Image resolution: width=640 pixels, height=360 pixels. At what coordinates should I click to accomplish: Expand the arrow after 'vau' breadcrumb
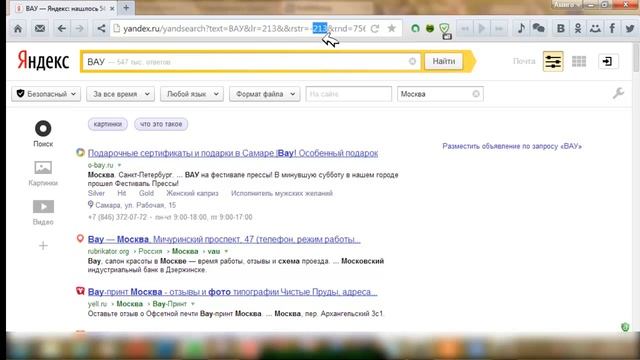[x=226, y=251]
